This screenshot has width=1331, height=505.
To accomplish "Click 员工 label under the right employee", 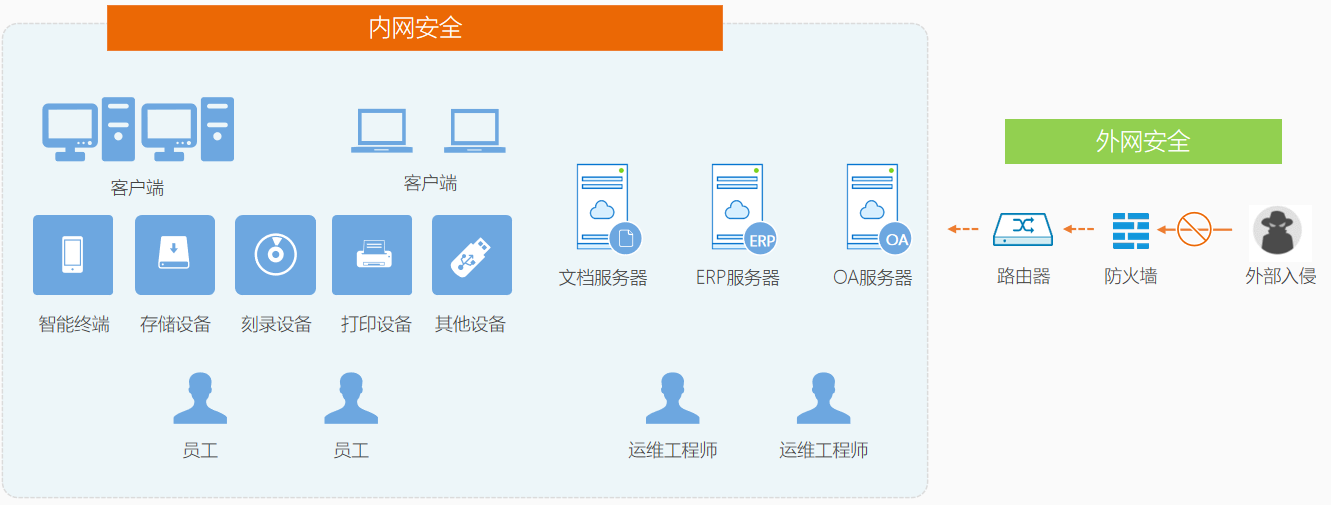I will click(x=351, y=450).
